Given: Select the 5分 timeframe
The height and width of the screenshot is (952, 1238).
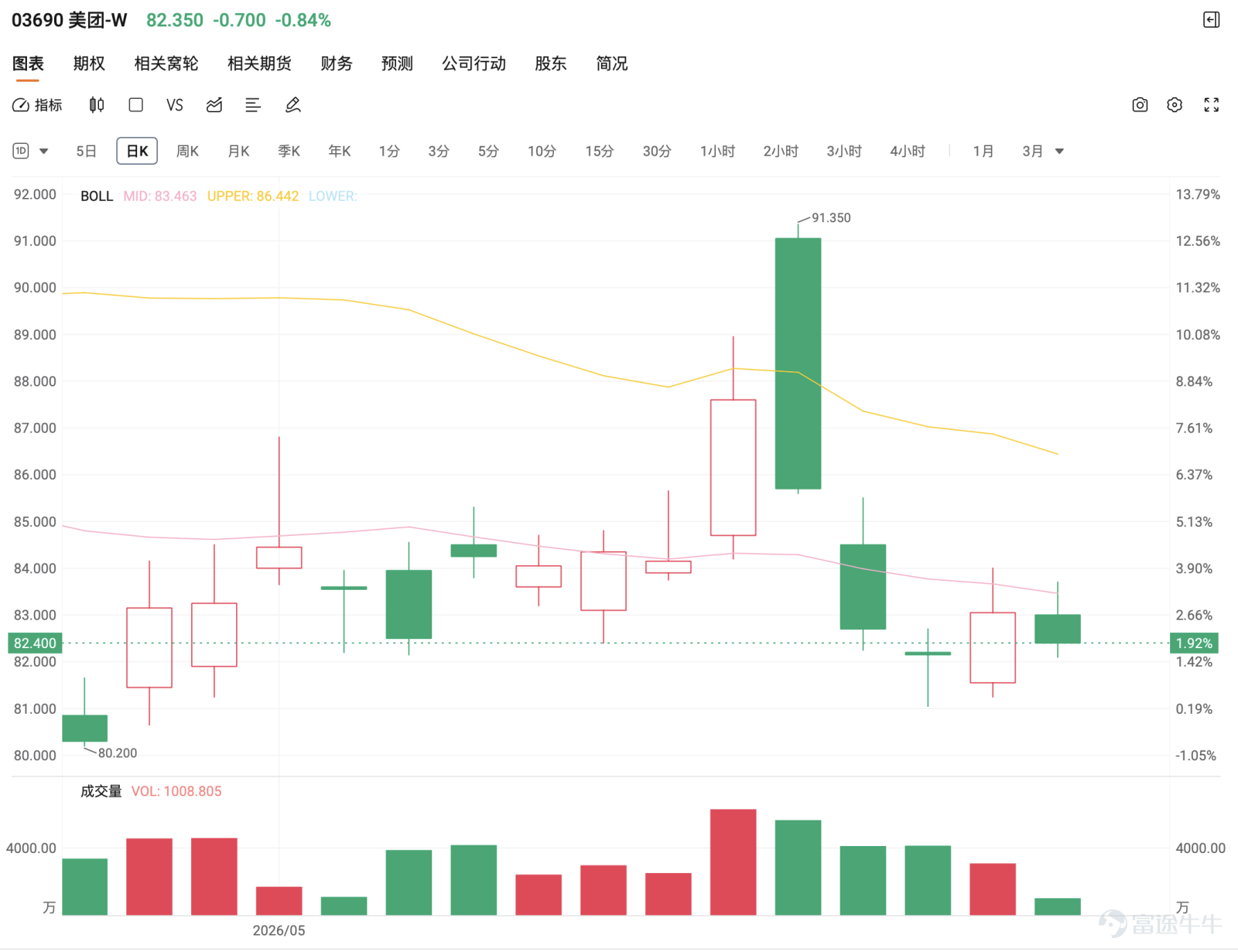Looking at the screenshot, I should (488, 152).
